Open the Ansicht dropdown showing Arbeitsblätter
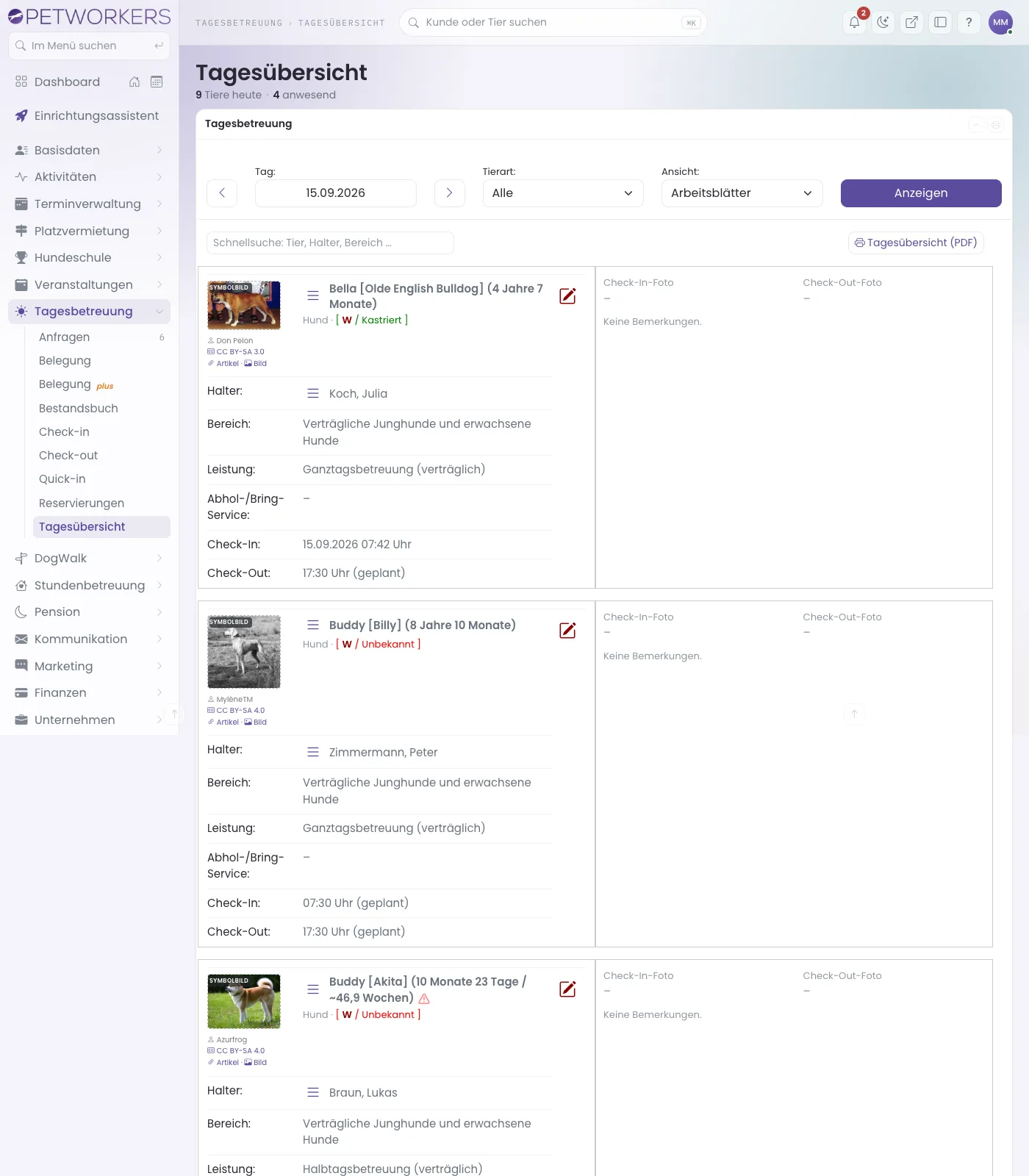 [x=742, y=193]
